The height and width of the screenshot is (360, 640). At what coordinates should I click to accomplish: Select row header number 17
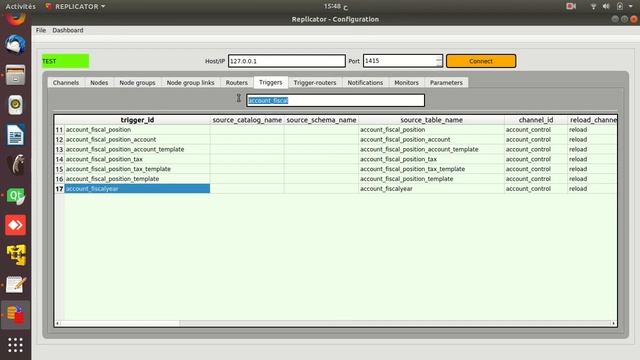pyautogui.click(x=59, y=189)
